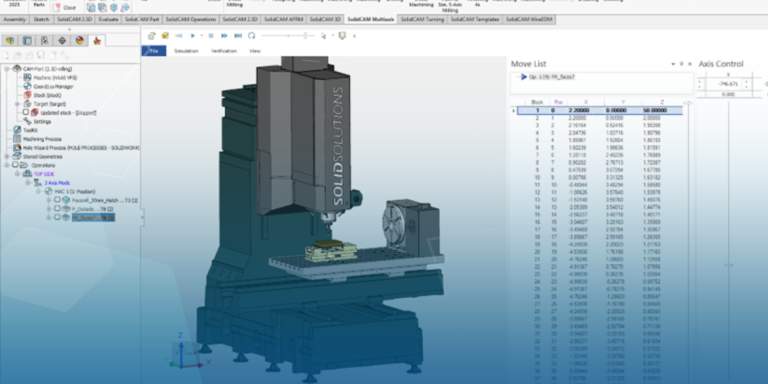Image resolution: width=768 pixels, height=384 pixels.
Task: Click the ToolKit icon
Action: [17, 130]
